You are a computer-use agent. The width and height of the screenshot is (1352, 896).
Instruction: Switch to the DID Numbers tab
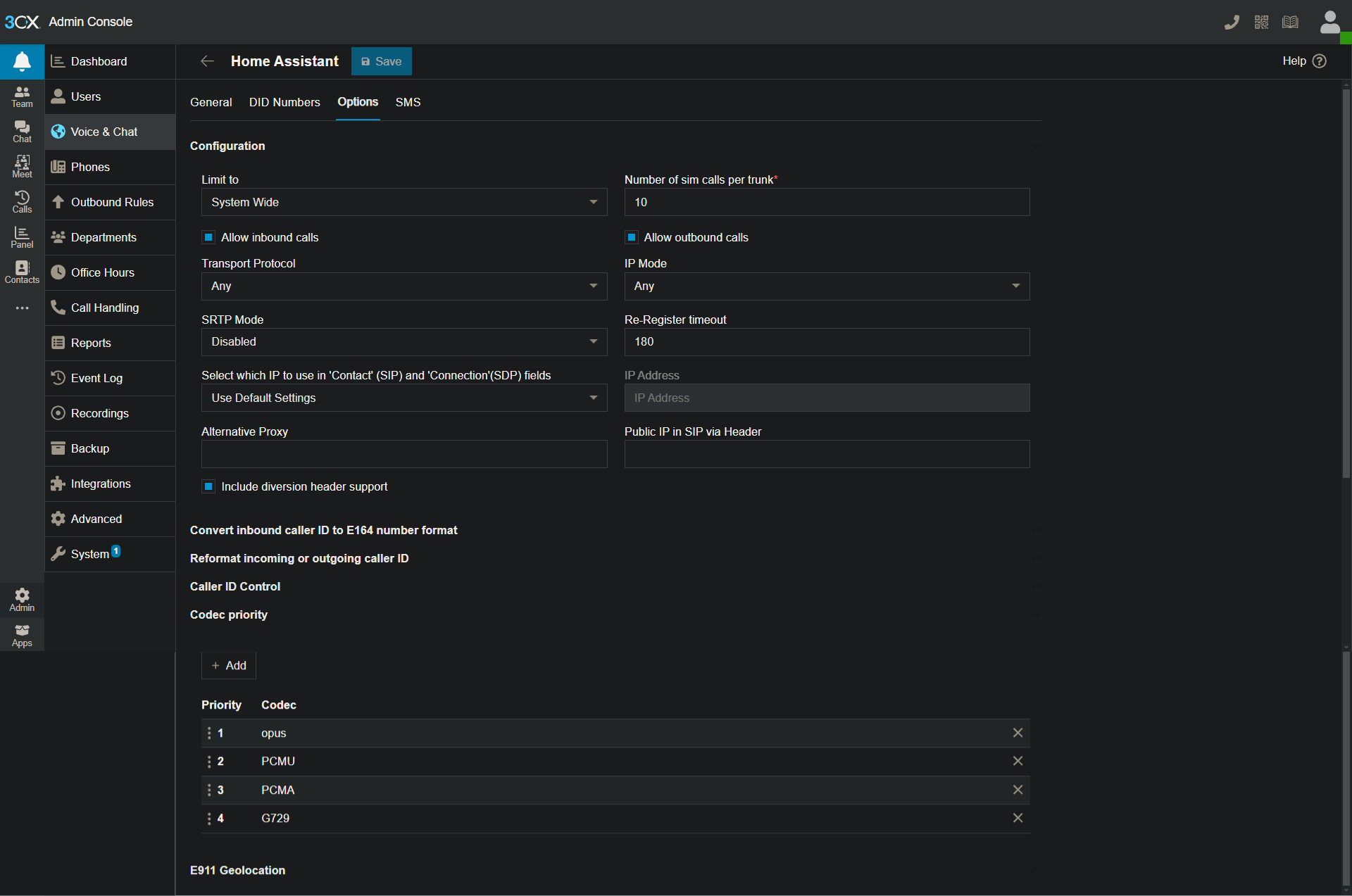point(284,103)
